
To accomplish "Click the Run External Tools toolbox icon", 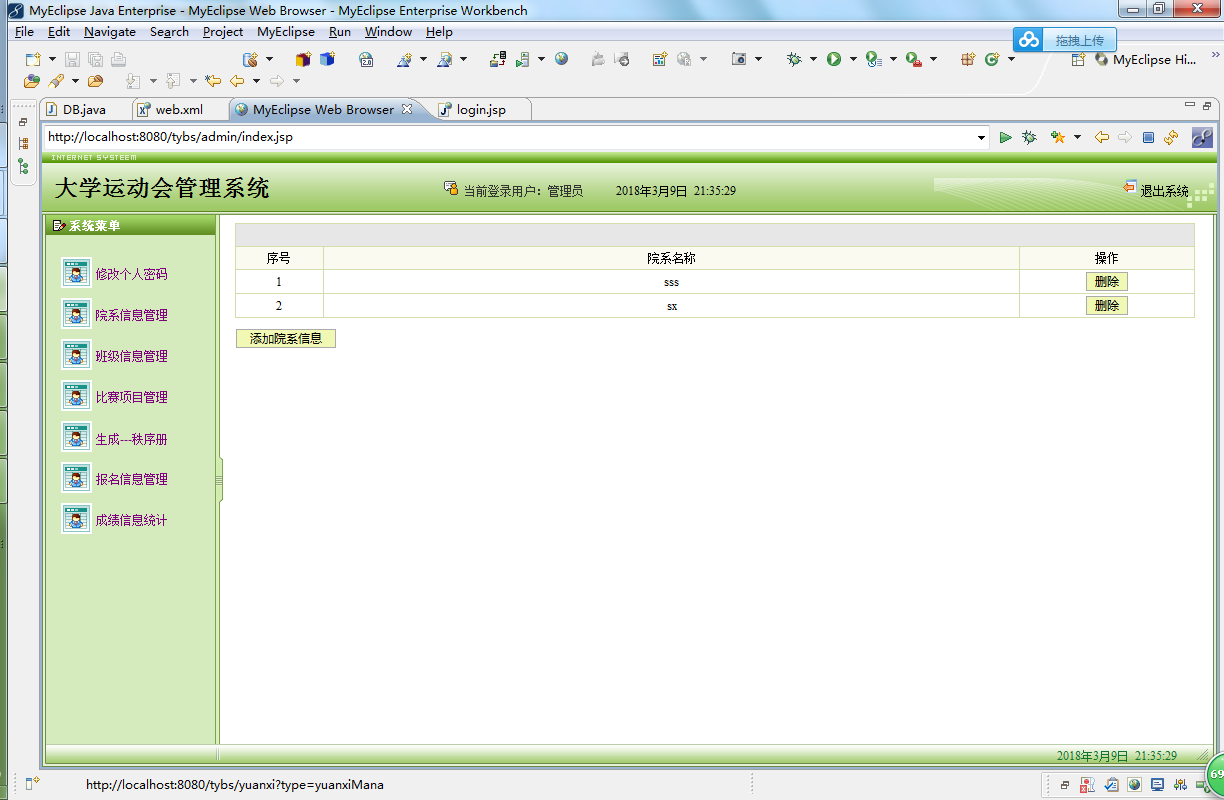I will click(913, 60).
